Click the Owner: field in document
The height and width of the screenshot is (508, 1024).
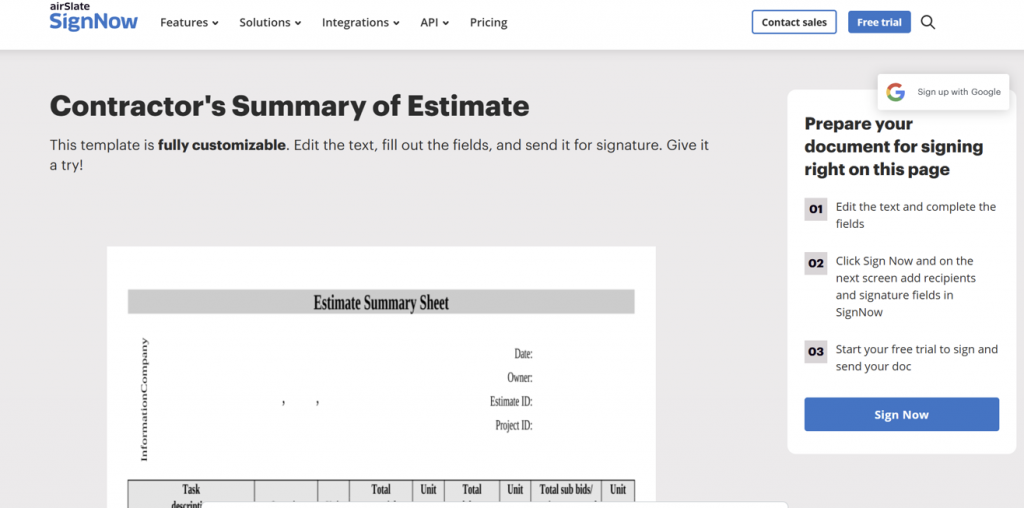click(520, 377)
